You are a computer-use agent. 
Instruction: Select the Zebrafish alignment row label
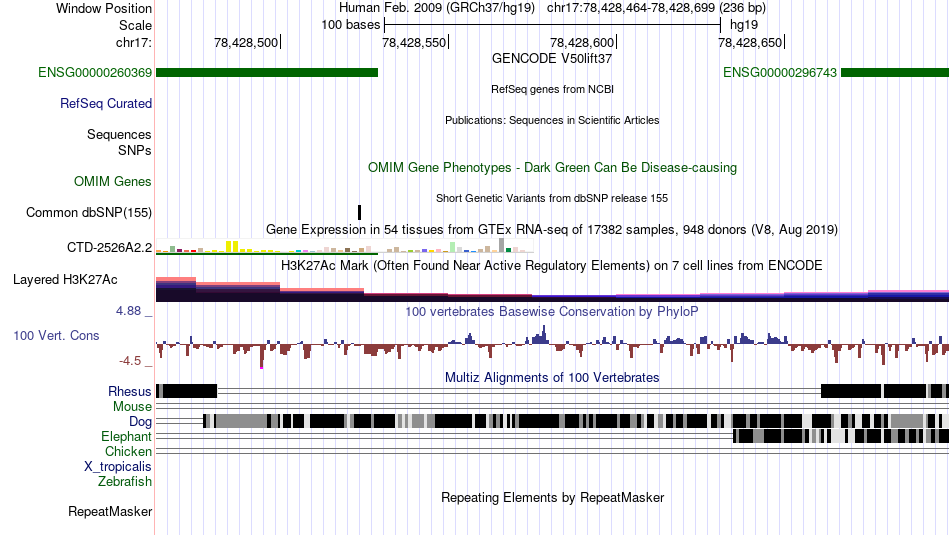pyautogui.click(x=125, y=482)
